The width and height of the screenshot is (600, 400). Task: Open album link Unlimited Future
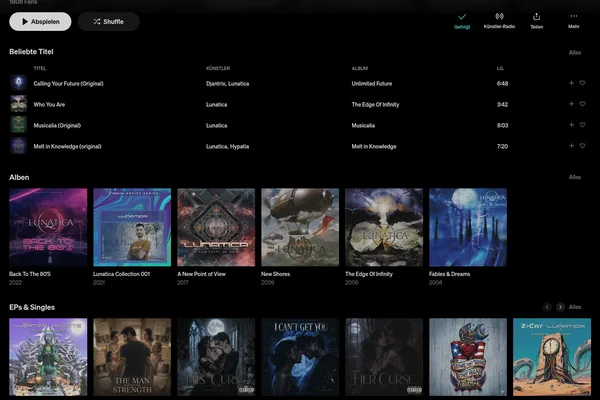372,83
